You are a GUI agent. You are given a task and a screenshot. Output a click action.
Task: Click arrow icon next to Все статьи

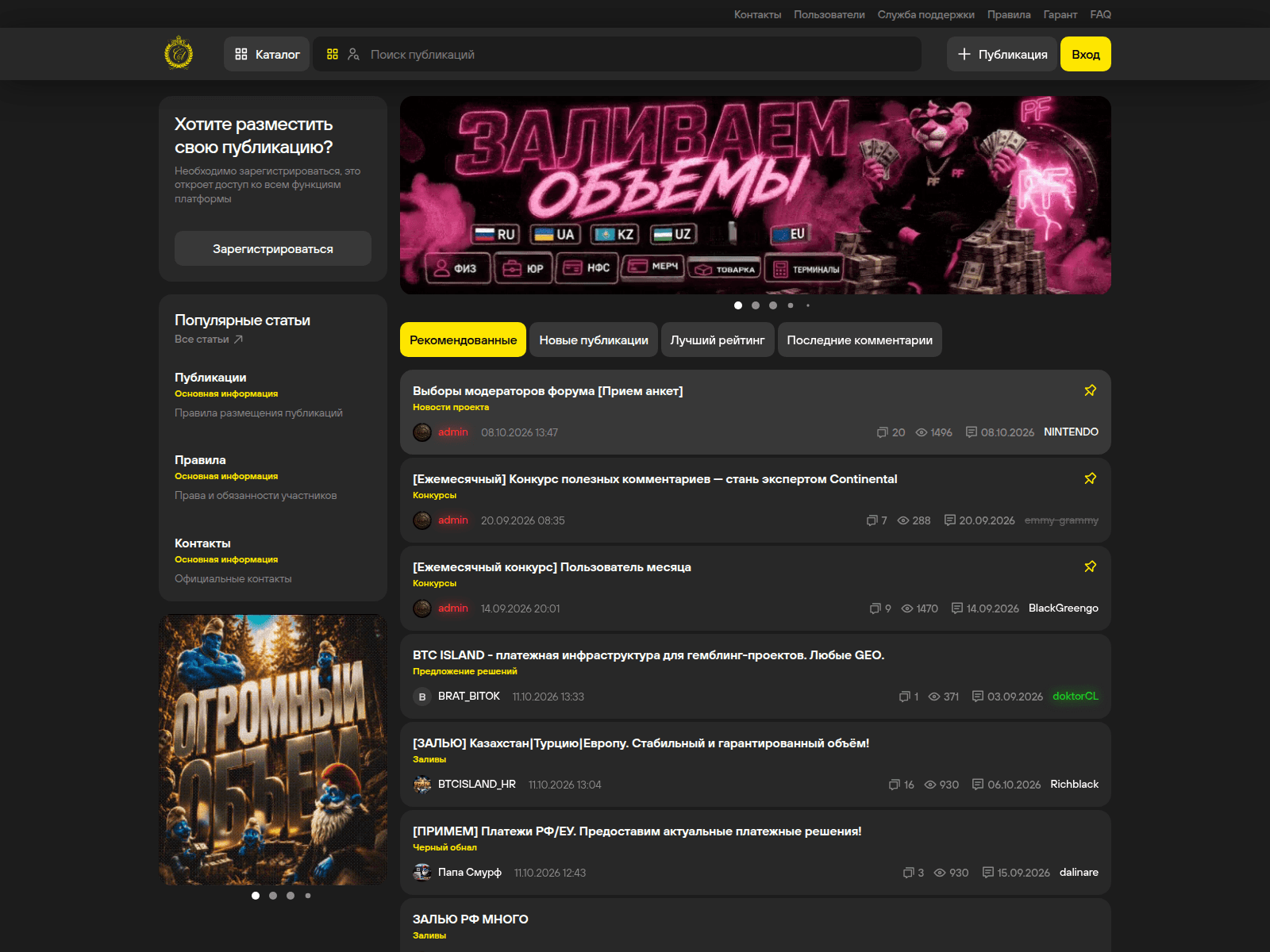[238, 340]
